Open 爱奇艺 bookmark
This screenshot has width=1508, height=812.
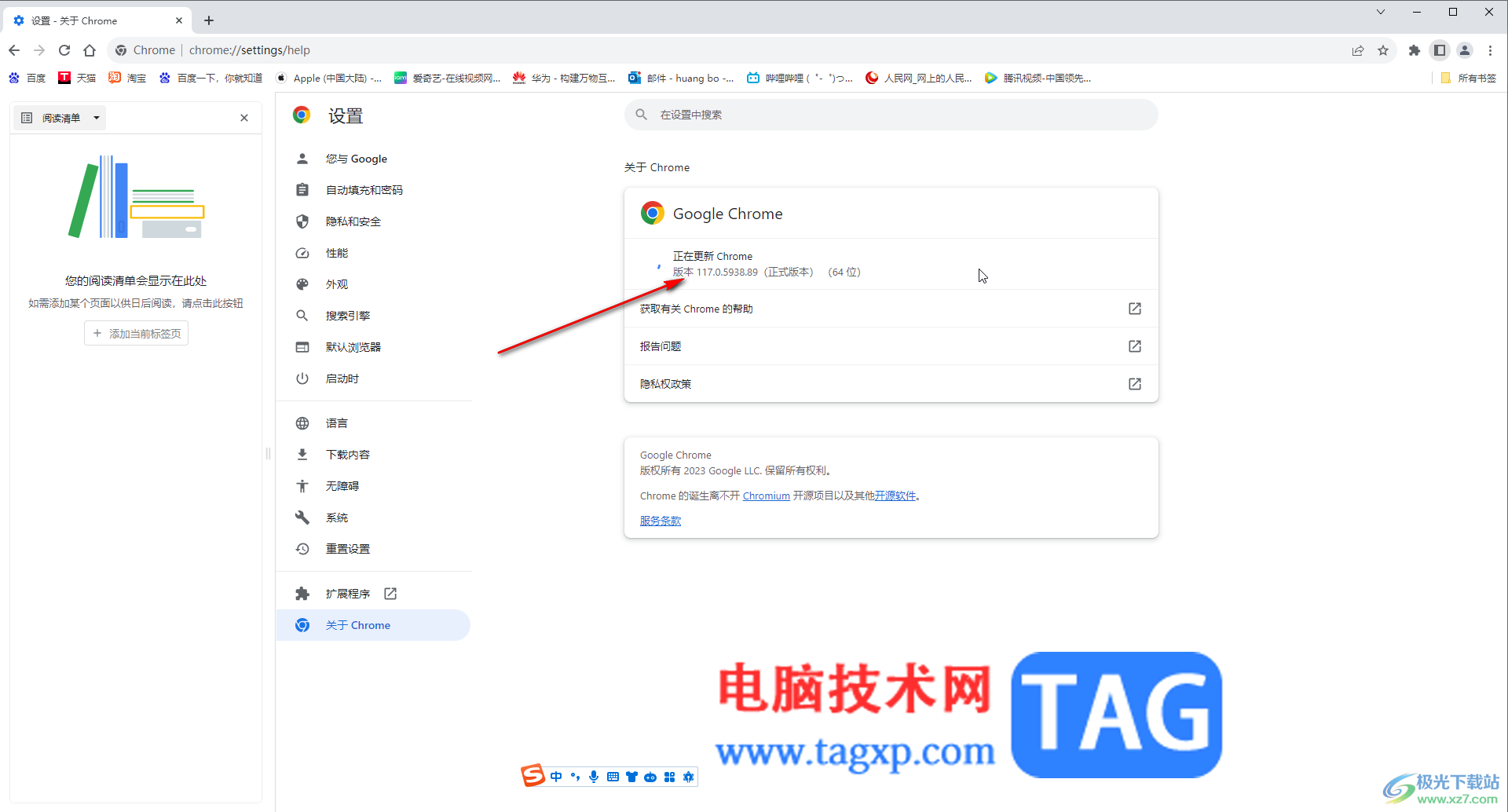click(x=447, y=78)
